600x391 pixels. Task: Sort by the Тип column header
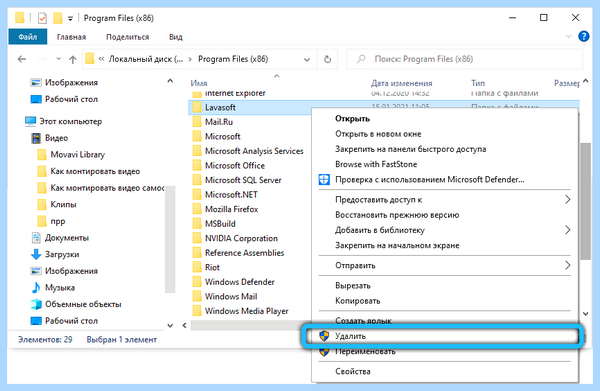pyautogui.click(x=478, y=83)
